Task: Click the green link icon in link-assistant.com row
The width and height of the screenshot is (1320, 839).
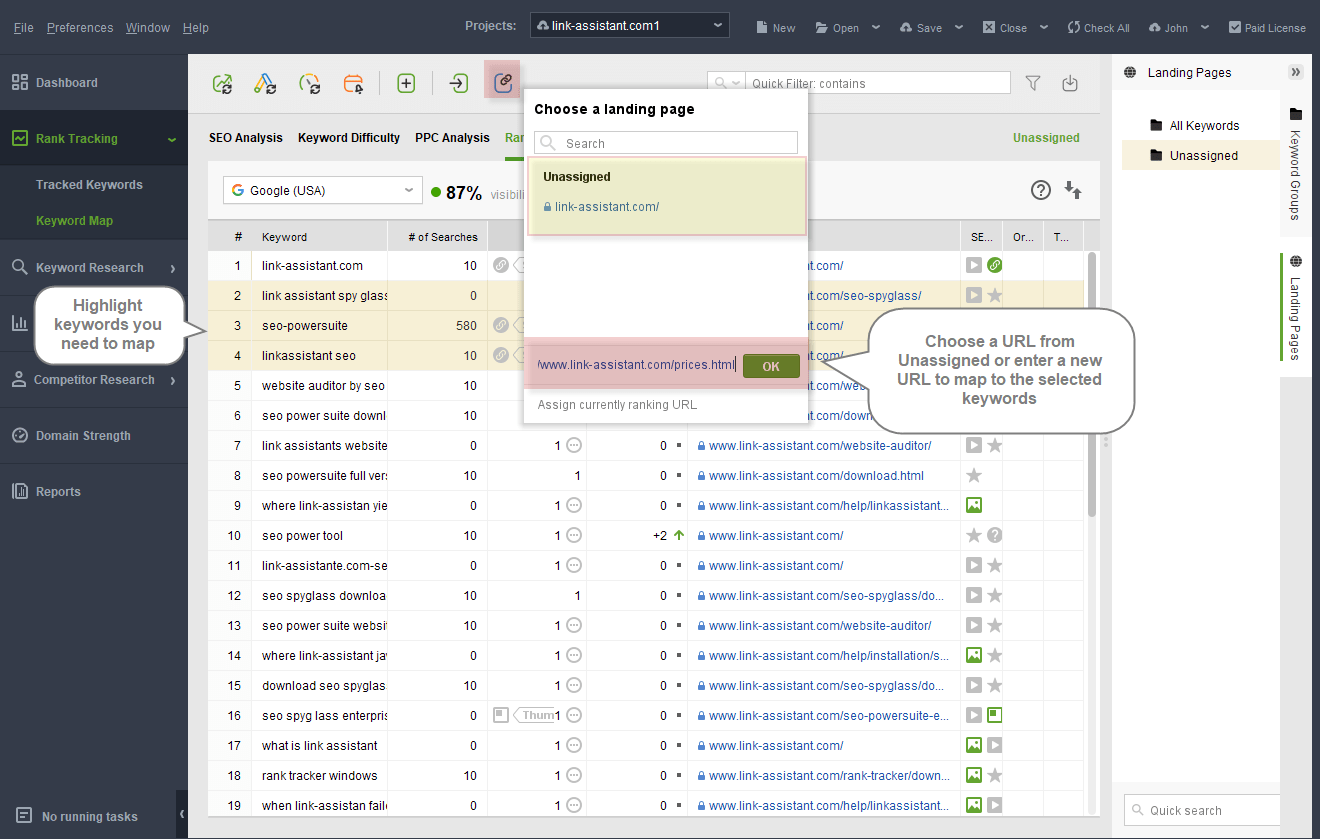Action: [x=994, y=266]
